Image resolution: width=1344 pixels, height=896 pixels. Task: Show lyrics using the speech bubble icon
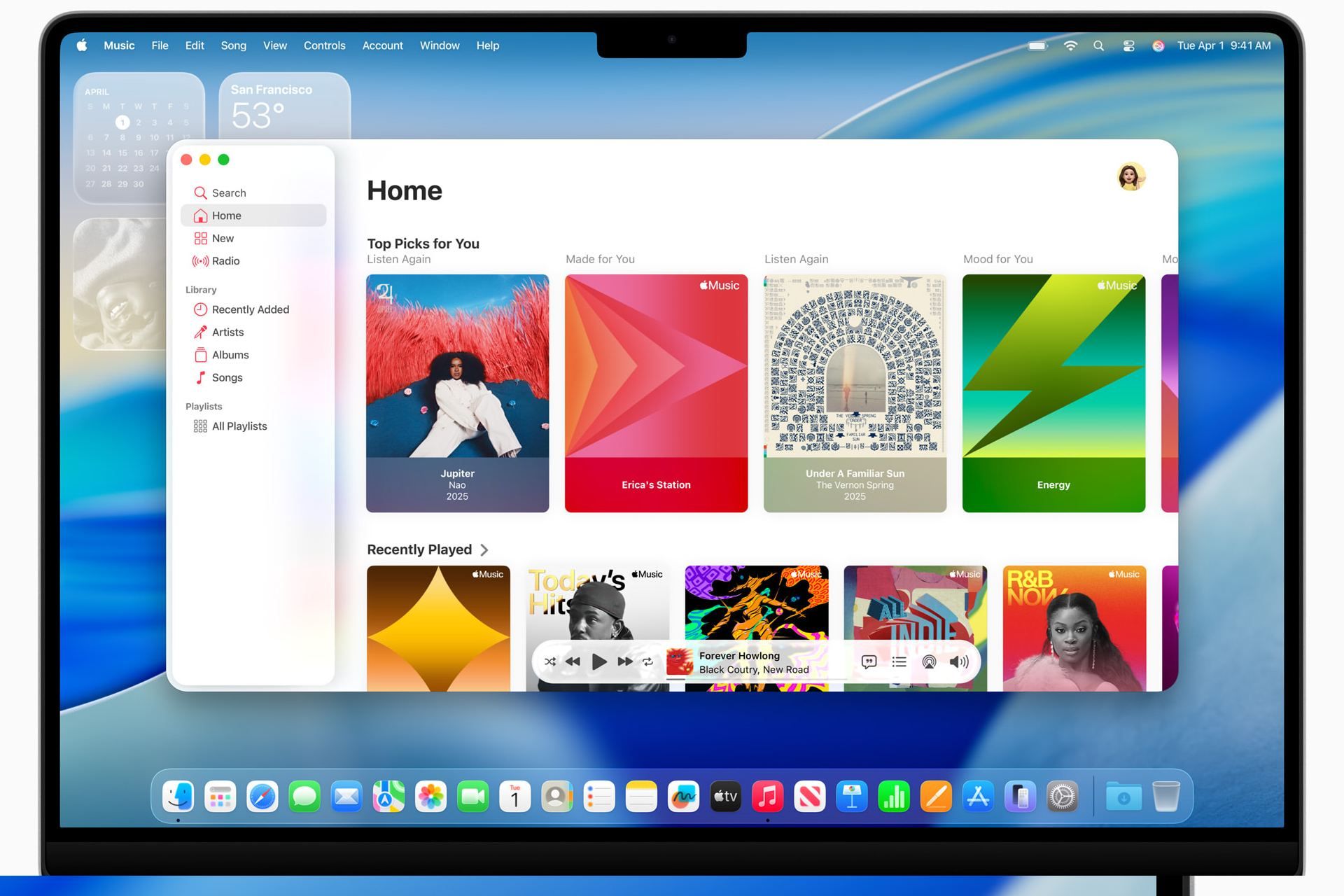(x=869, y=661)
